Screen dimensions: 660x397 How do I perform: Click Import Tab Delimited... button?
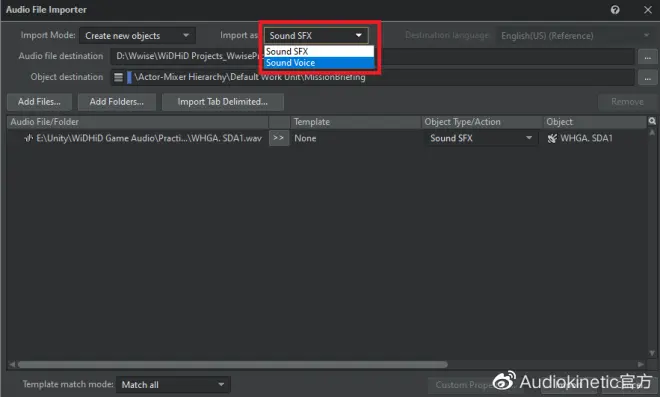(223, 102)
